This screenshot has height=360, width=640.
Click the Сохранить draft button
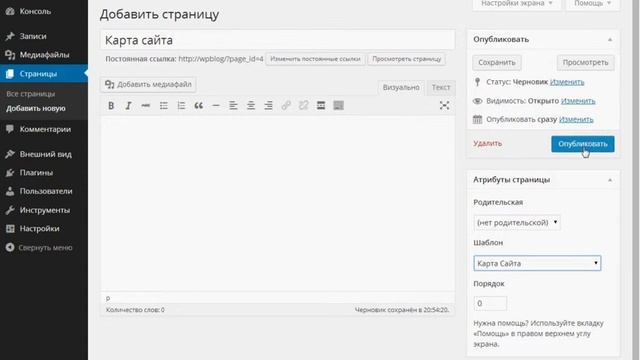(x=497, y=62)
